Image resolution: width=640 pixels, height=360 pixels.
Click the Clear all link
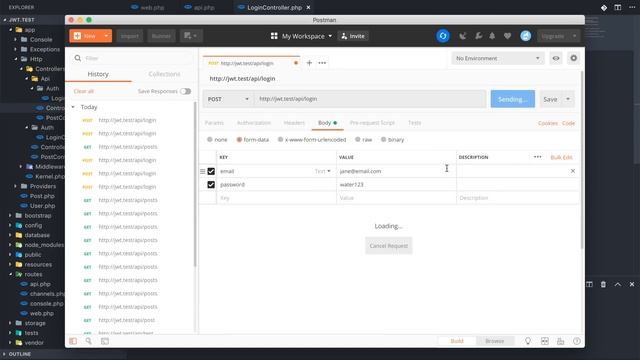pos(84,91)
